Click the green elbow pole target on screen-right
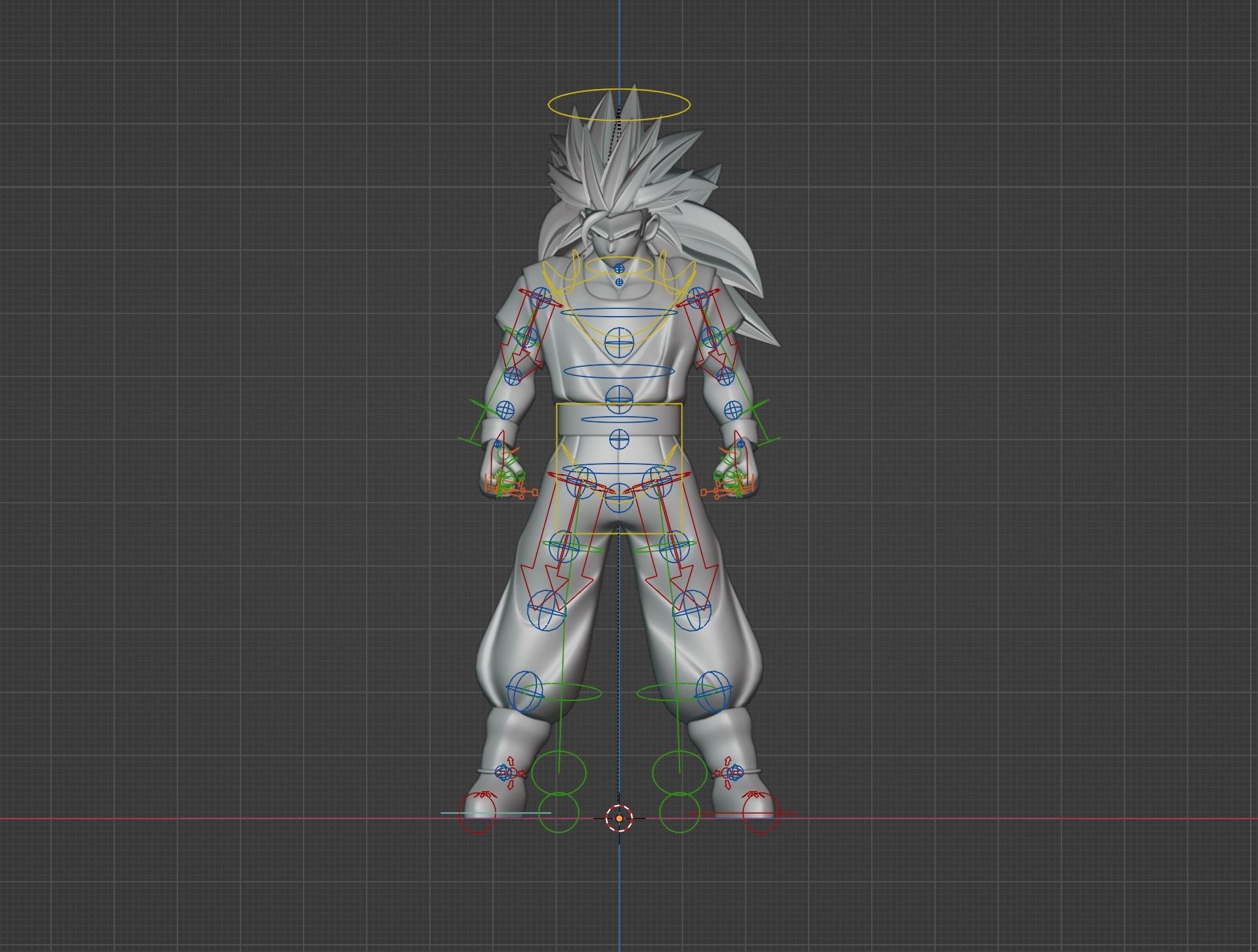Screen dimensions: 1258x952 tap(762, 423)
